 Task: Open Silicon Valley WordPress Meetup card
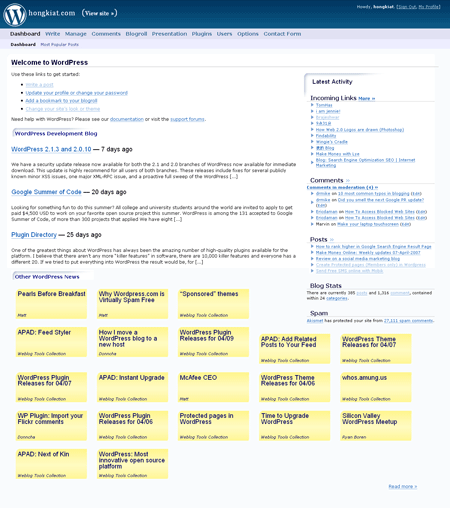376,425
